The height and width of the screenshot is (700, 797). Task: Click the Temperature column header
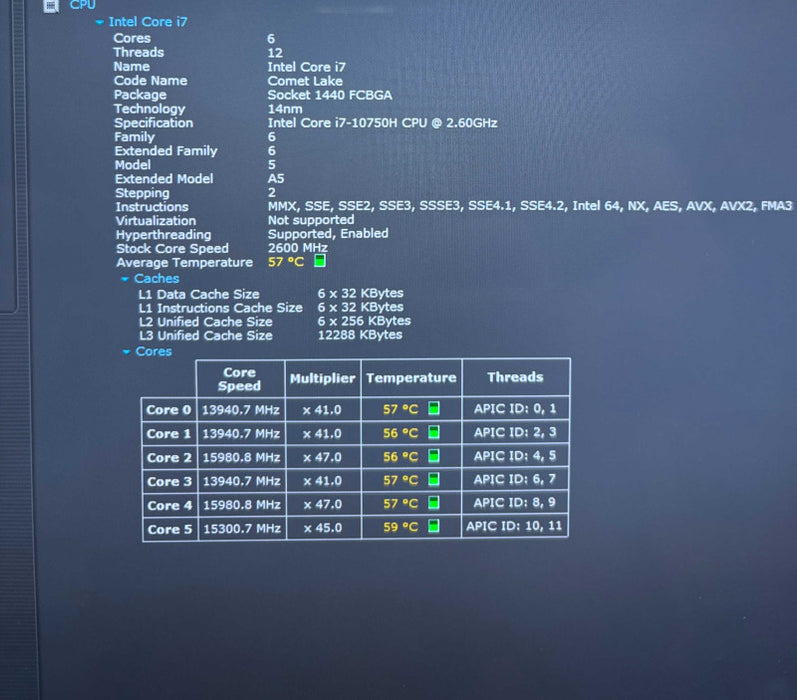[x=411, y=378]
